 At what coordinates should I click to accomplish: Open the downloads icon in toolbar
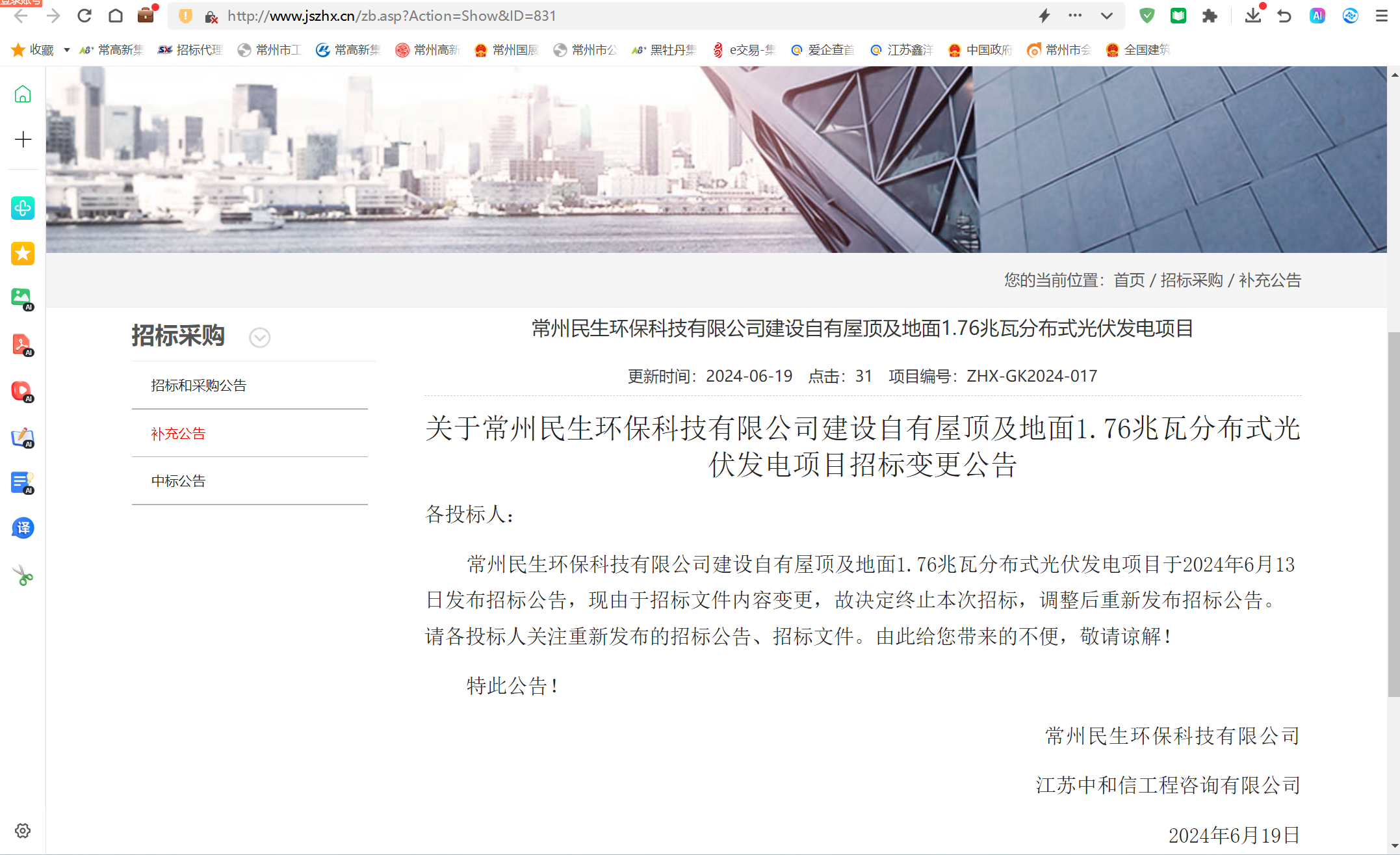(x=1253, y=14)
